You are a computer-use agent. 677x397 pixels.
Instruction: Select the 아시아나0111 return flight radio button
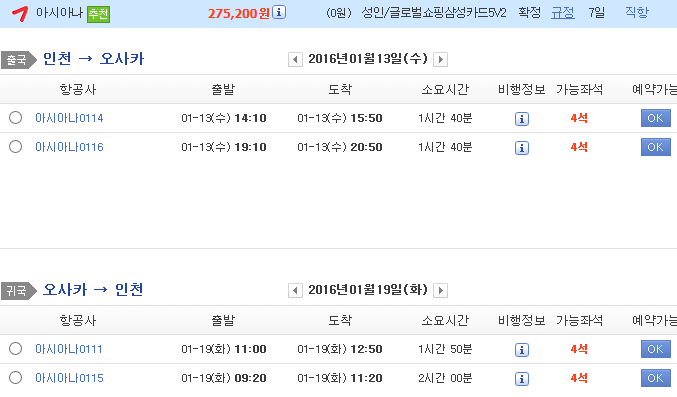16,348
